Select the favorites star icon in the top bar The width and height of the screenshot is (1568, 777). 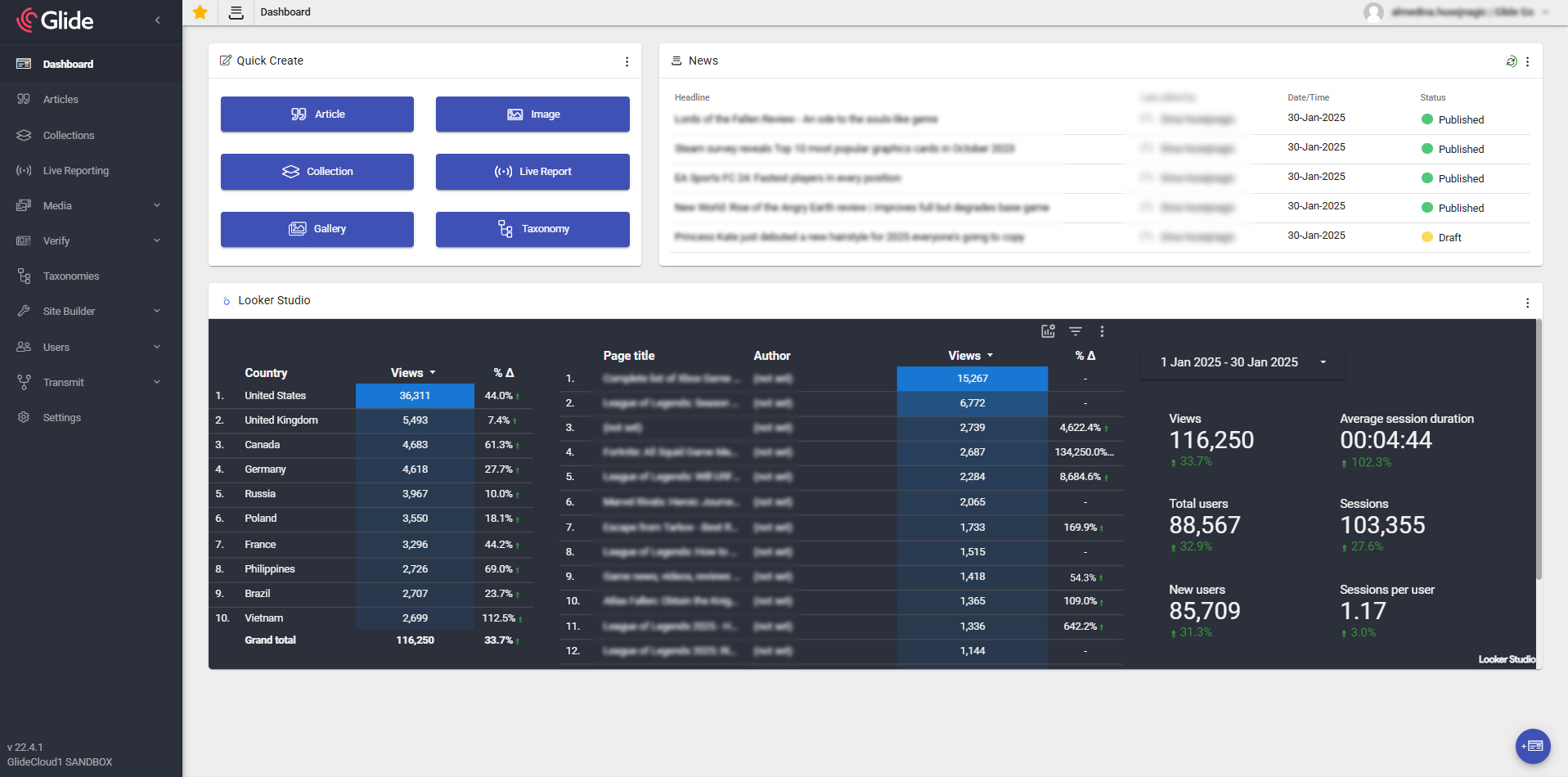pyautogui.click(x=199, y=12)
